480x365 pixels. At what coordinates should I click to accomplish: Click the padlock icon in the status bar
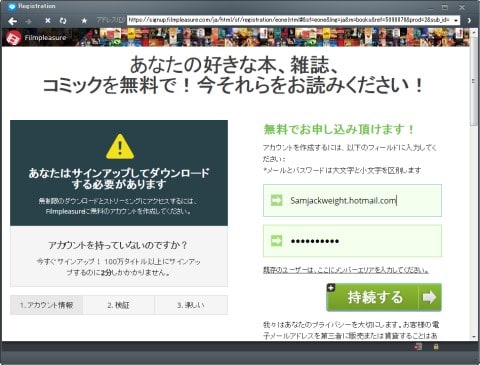tap(436, 347)
